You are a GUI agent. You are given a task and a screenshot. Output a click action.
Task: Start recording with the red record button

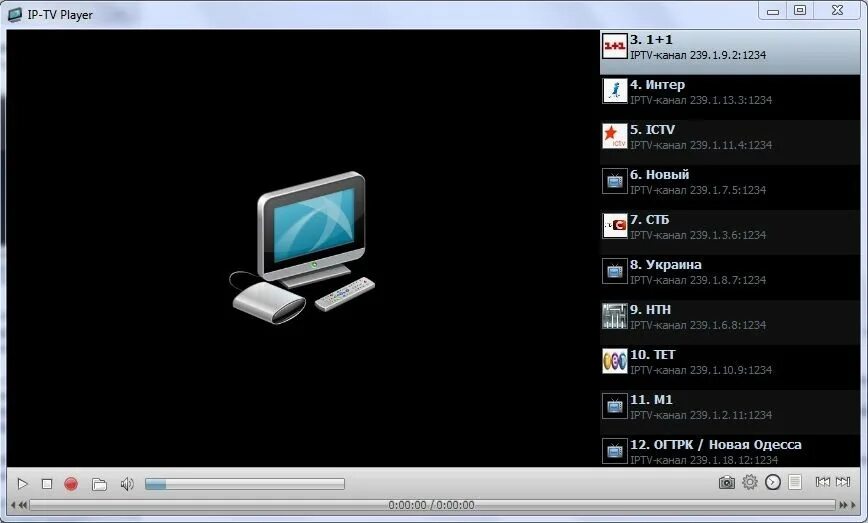71,484
